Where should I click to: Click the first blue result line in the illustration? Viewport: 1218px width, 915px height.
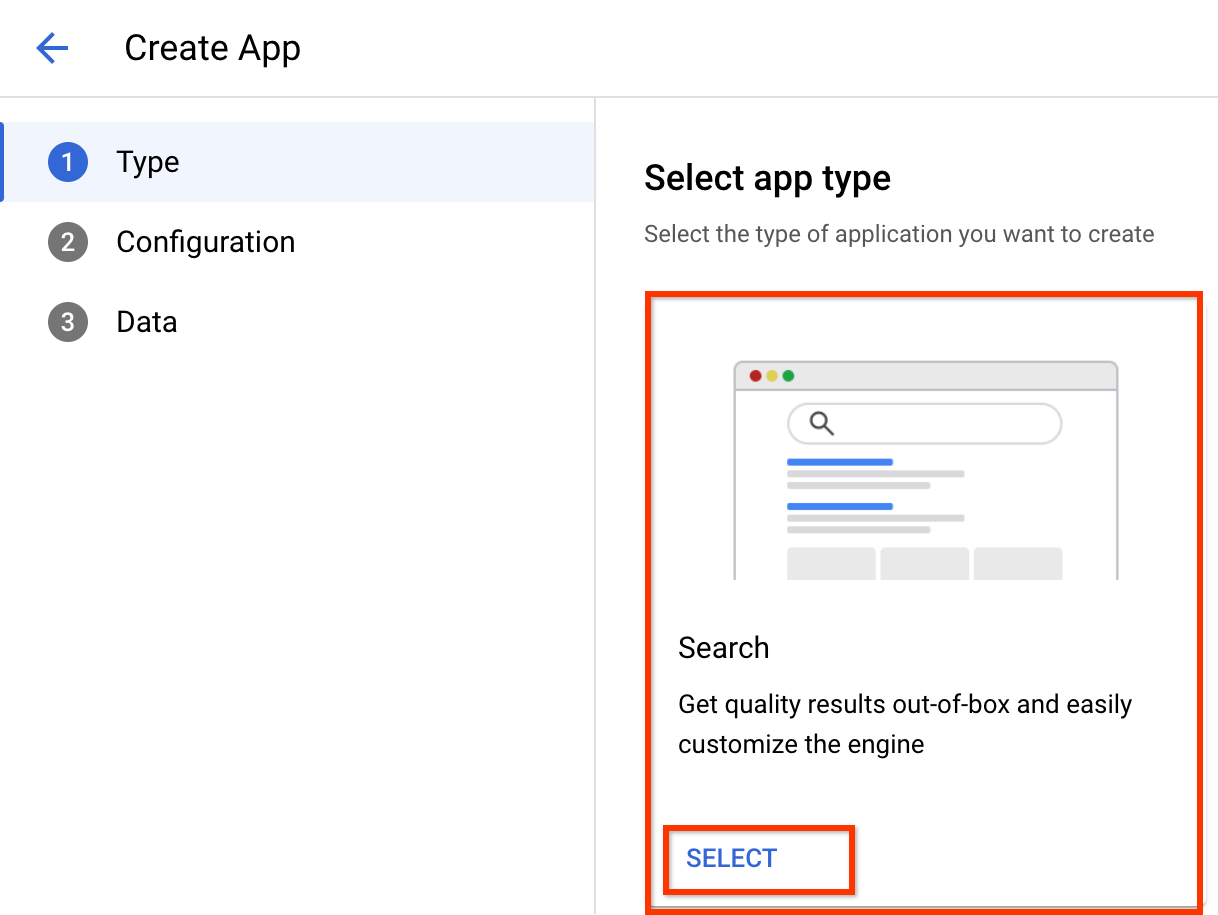click(x=839, y=462)
